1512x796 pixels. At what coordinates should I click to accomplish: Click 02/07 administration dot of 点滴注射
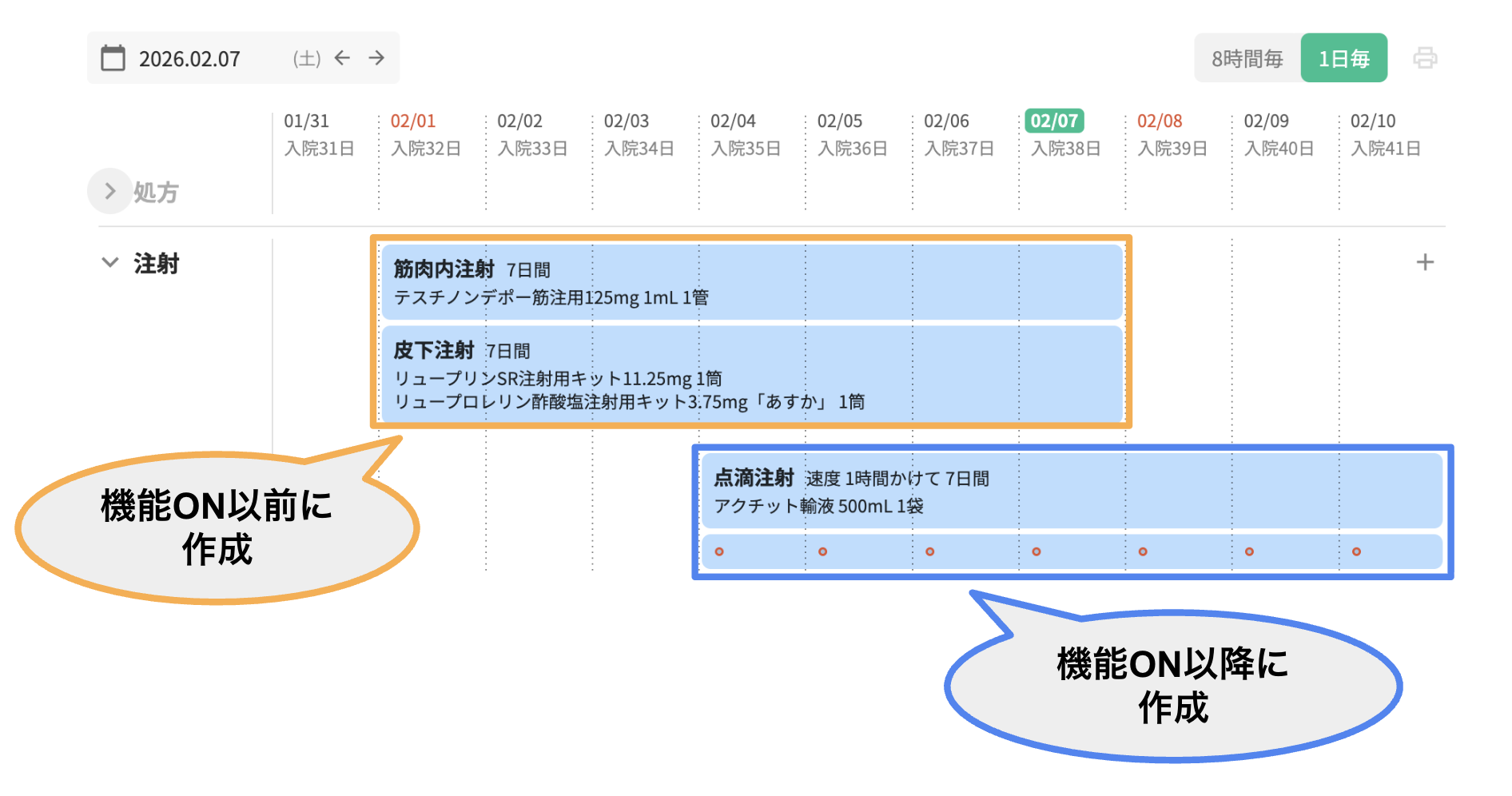coord(1037,551)
